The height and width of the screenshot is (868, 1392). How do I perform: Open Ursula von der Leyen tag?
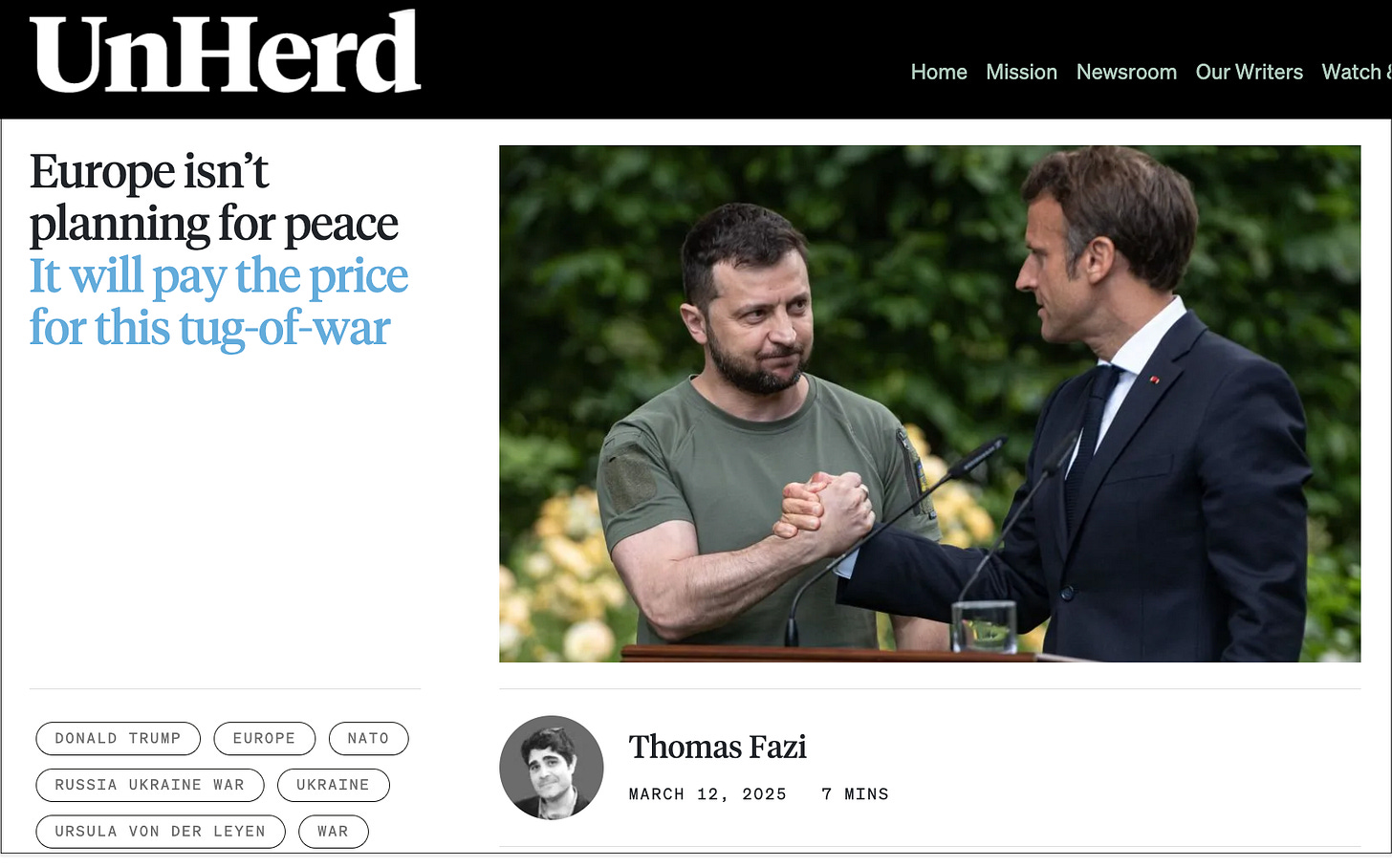tap(161, 832)
